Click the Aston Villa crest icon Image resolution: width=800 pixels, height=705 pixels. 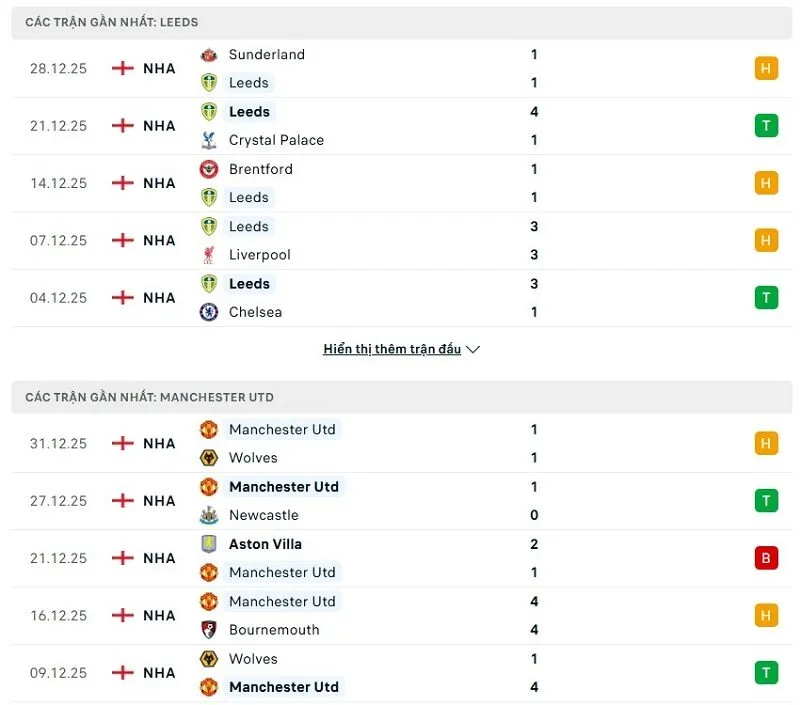pyautogui.click(x=208, y=544)
